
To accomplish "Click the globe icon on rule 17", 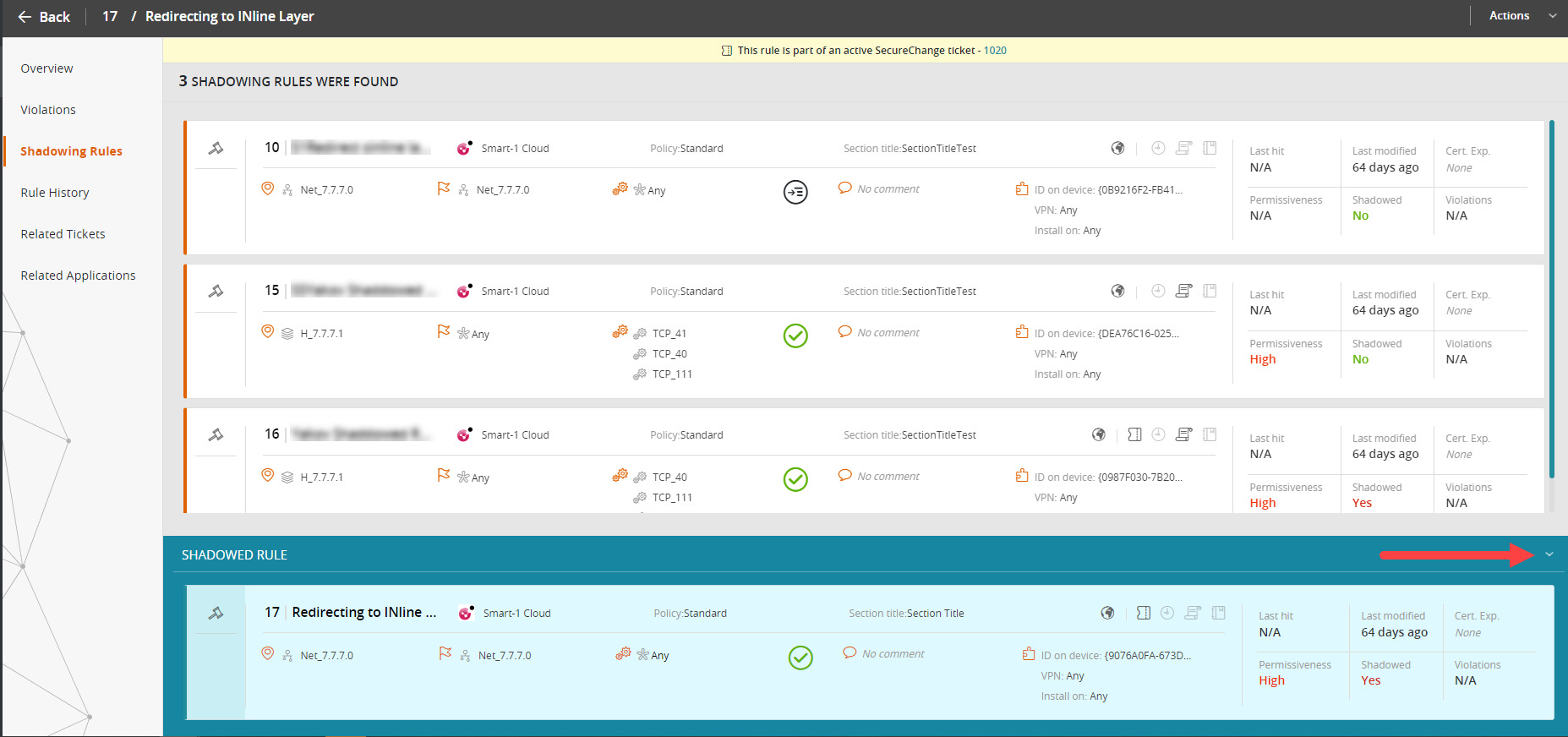I will (1107, 613).
